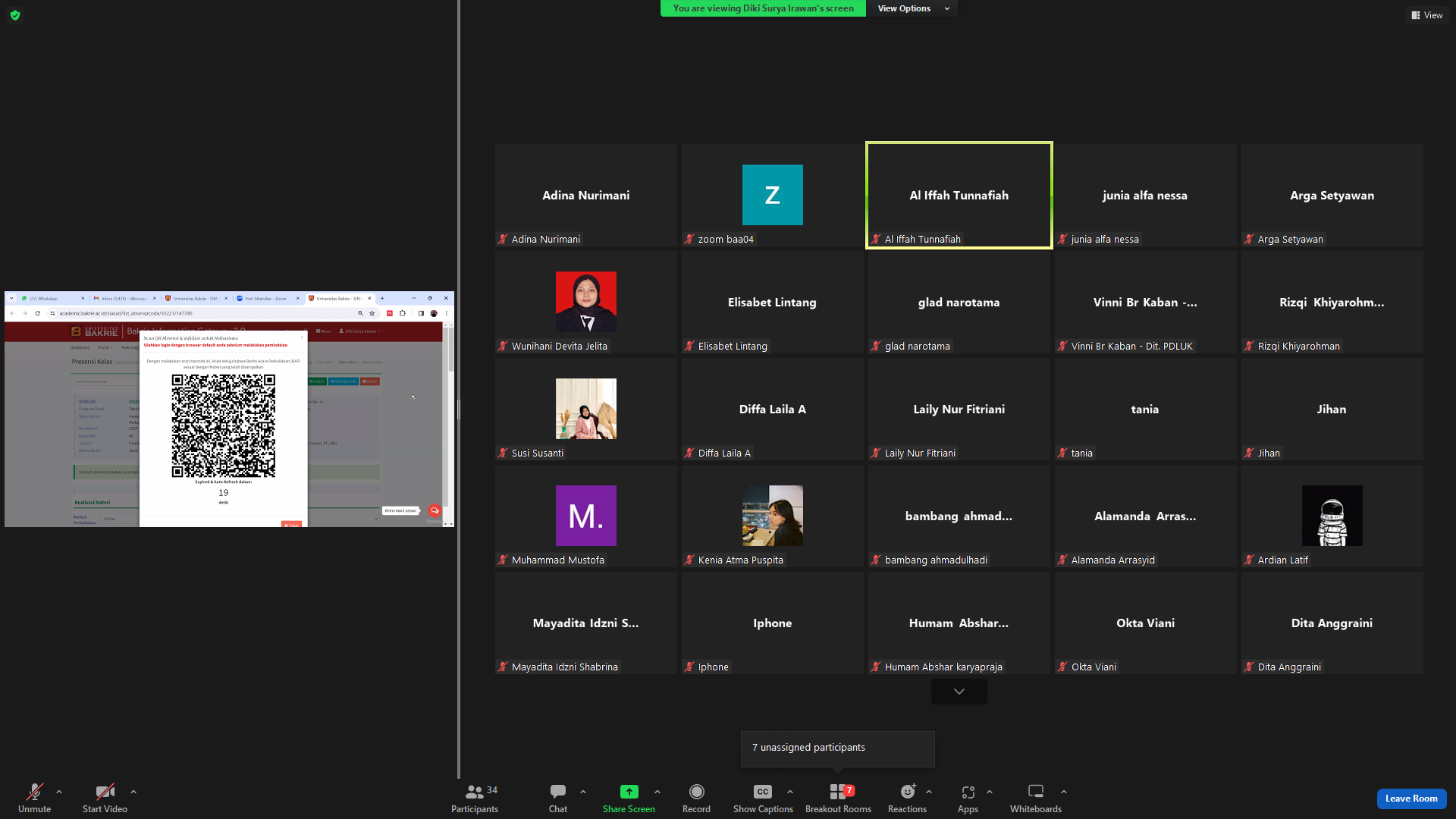Select Al Iffah Tunnafiah's video tile
The image size is (1456, 819).
point(959,195)
